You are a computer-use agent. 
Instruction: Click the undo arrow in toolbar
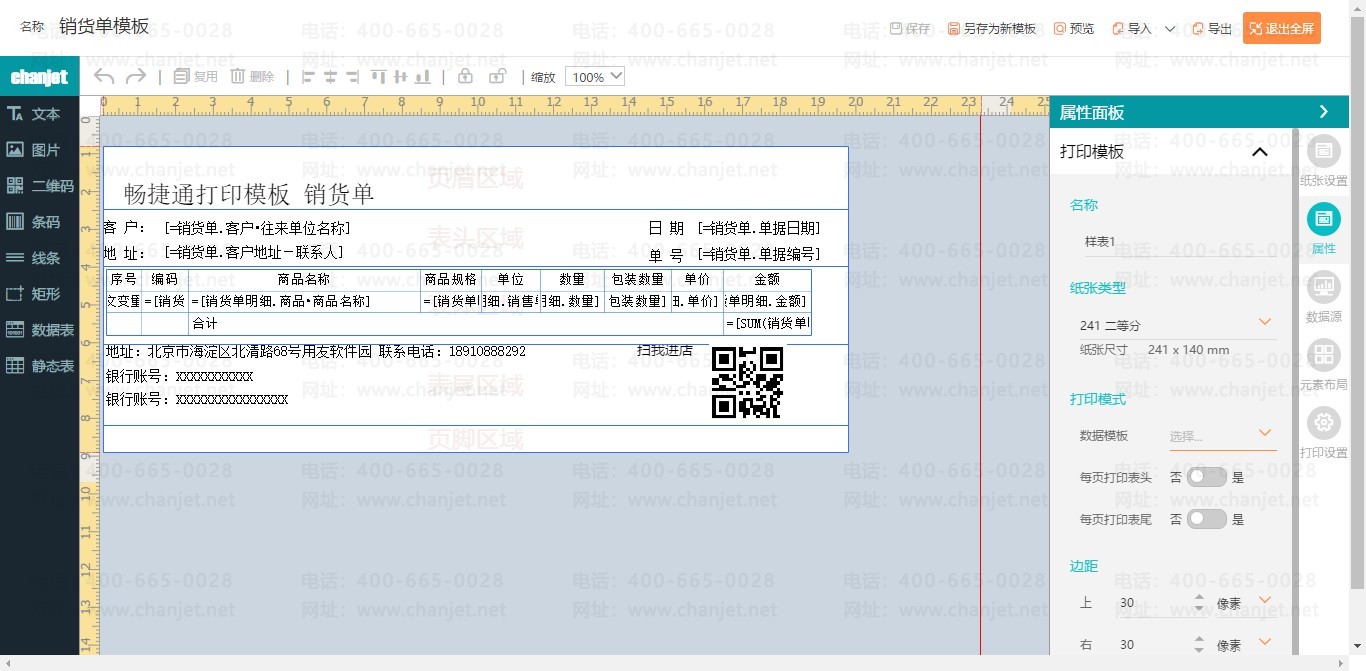104,77
